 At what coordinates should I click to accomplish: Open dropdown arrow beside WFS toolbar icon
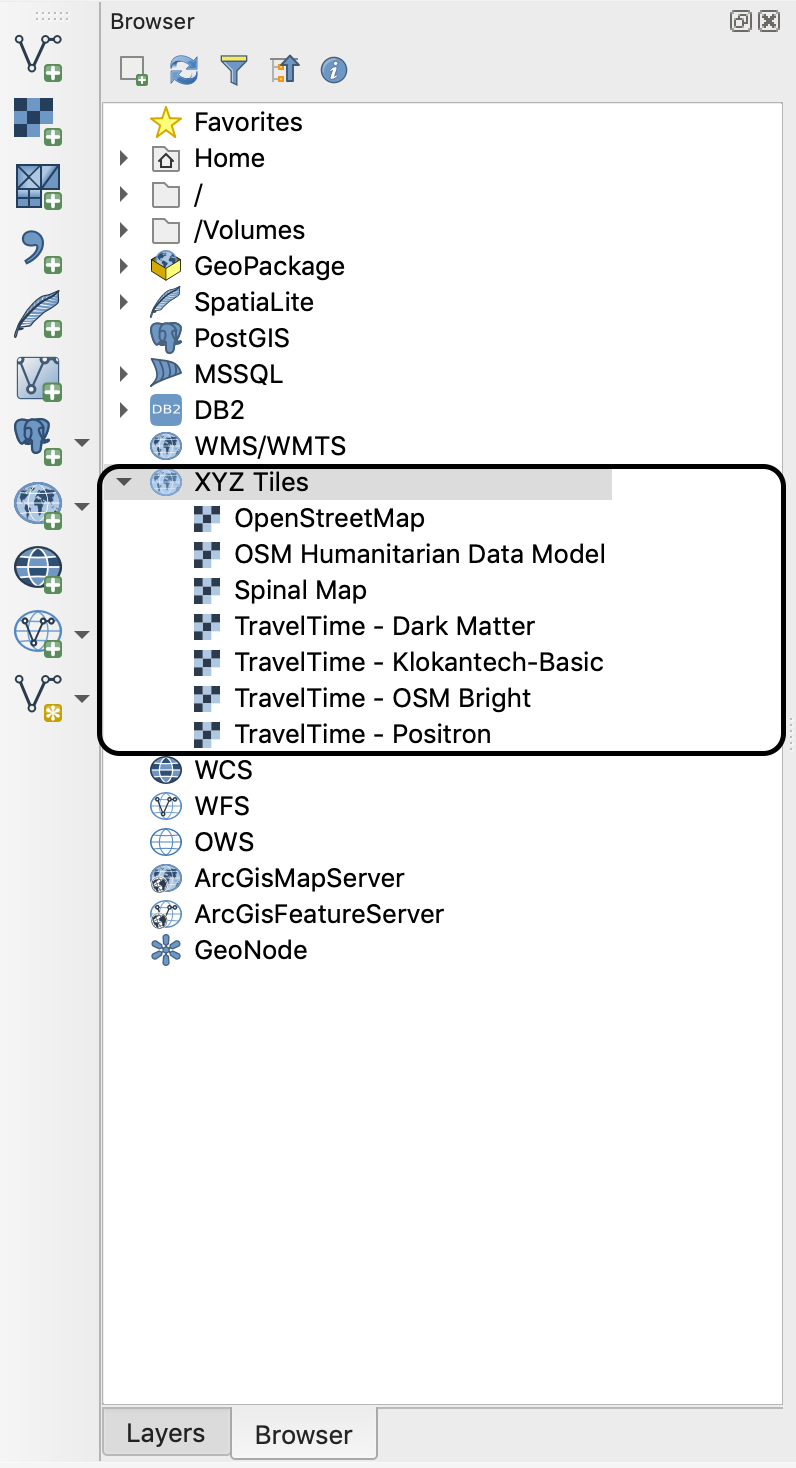(82, 634)
